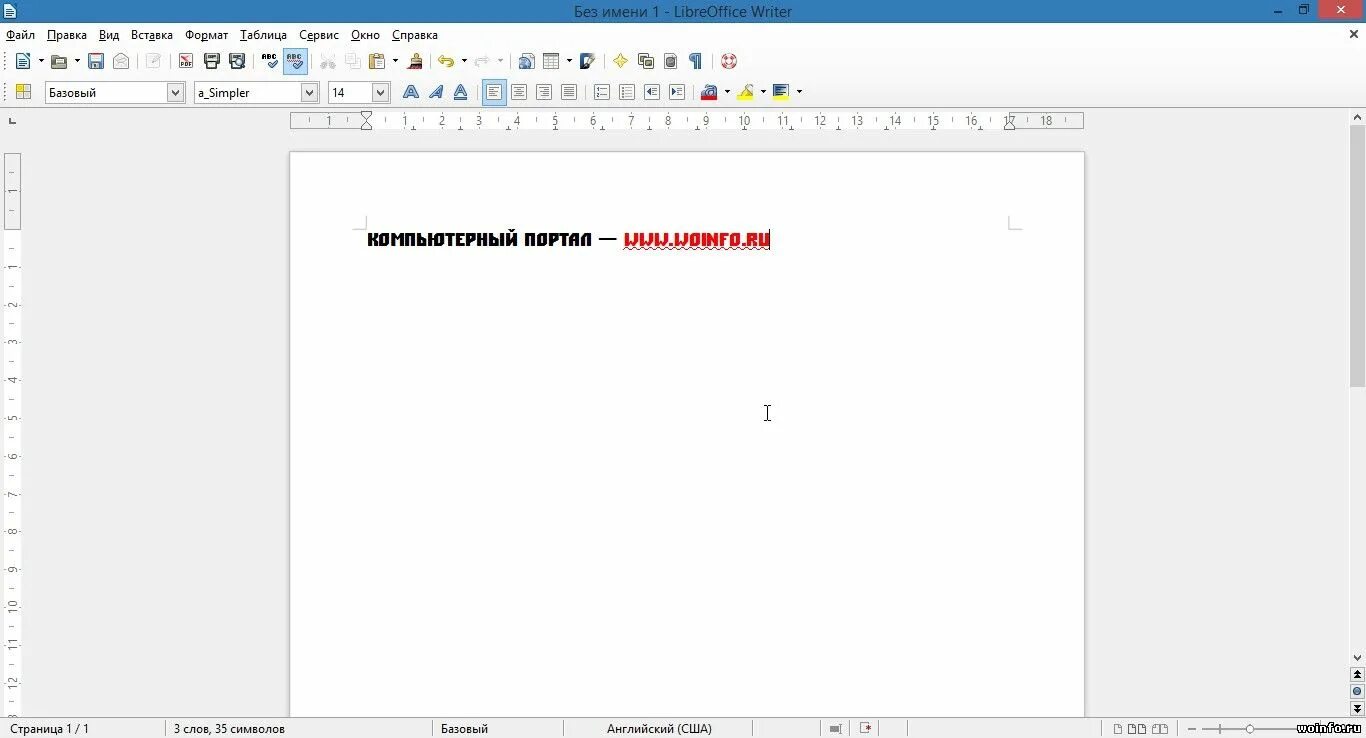Click the zoom slider handle
The image size is (1366, 738).
click(x=1250, y=729)
